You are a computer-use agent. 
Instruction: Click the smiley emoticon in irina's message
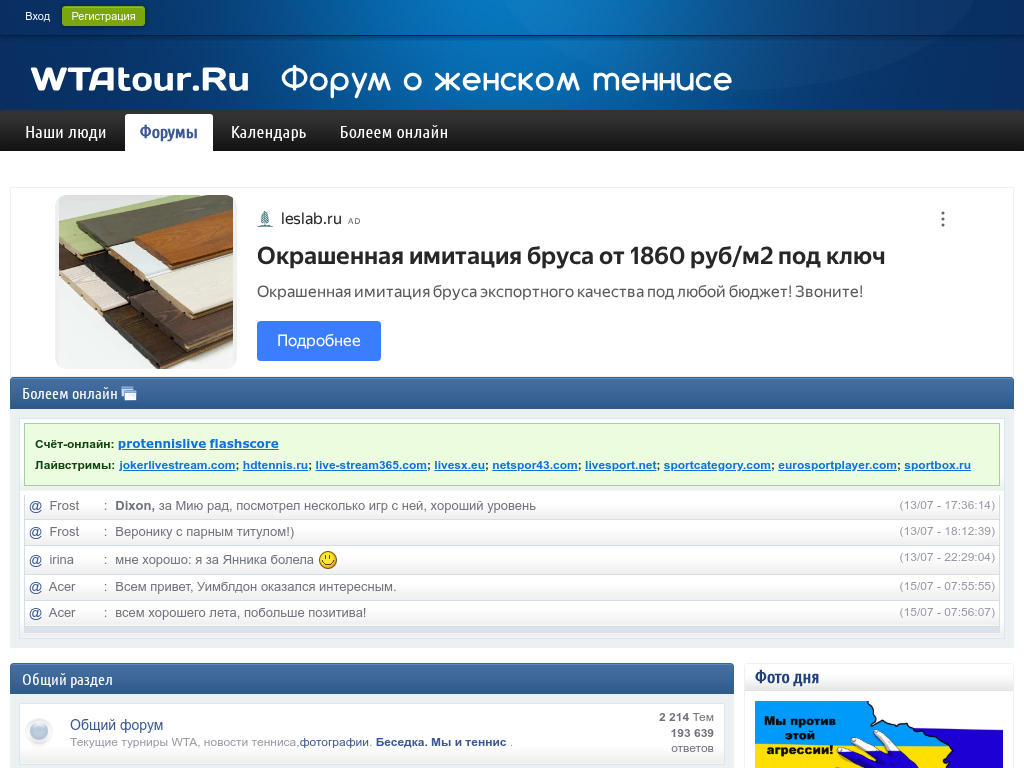(328, 560)
